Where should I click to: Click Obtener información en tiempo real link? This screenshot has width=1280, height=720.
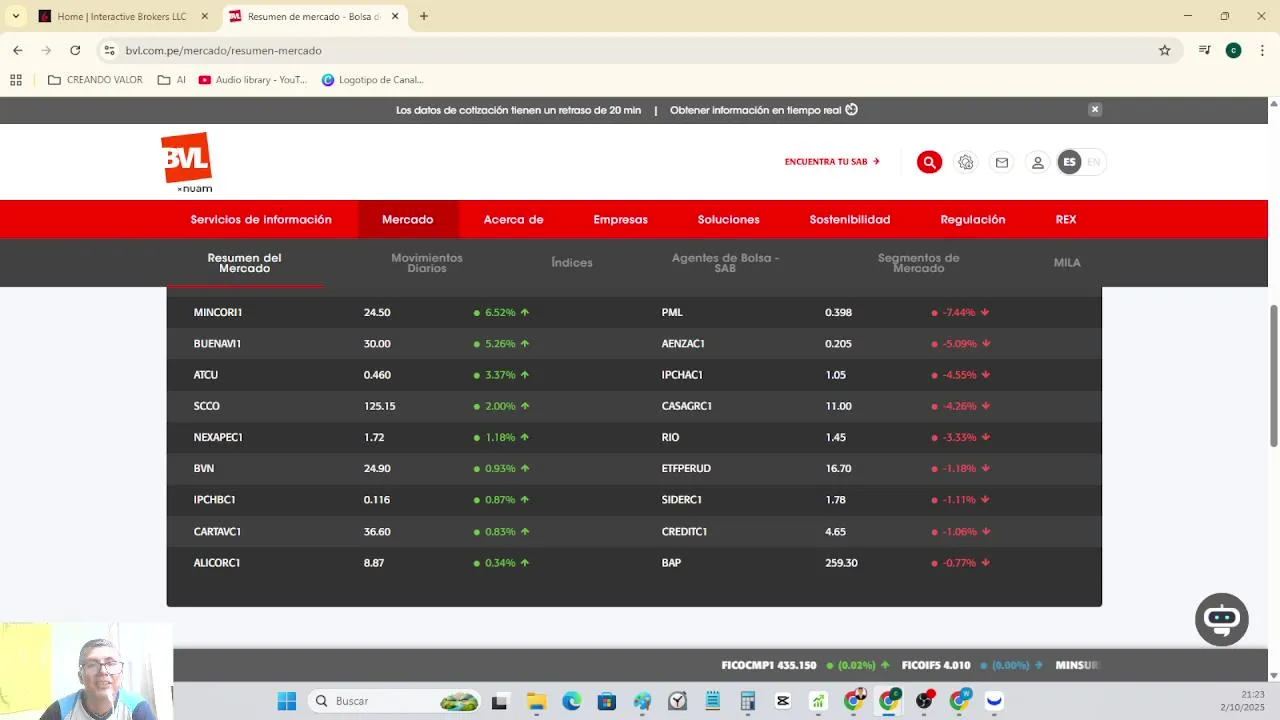[x=764, y=110]
